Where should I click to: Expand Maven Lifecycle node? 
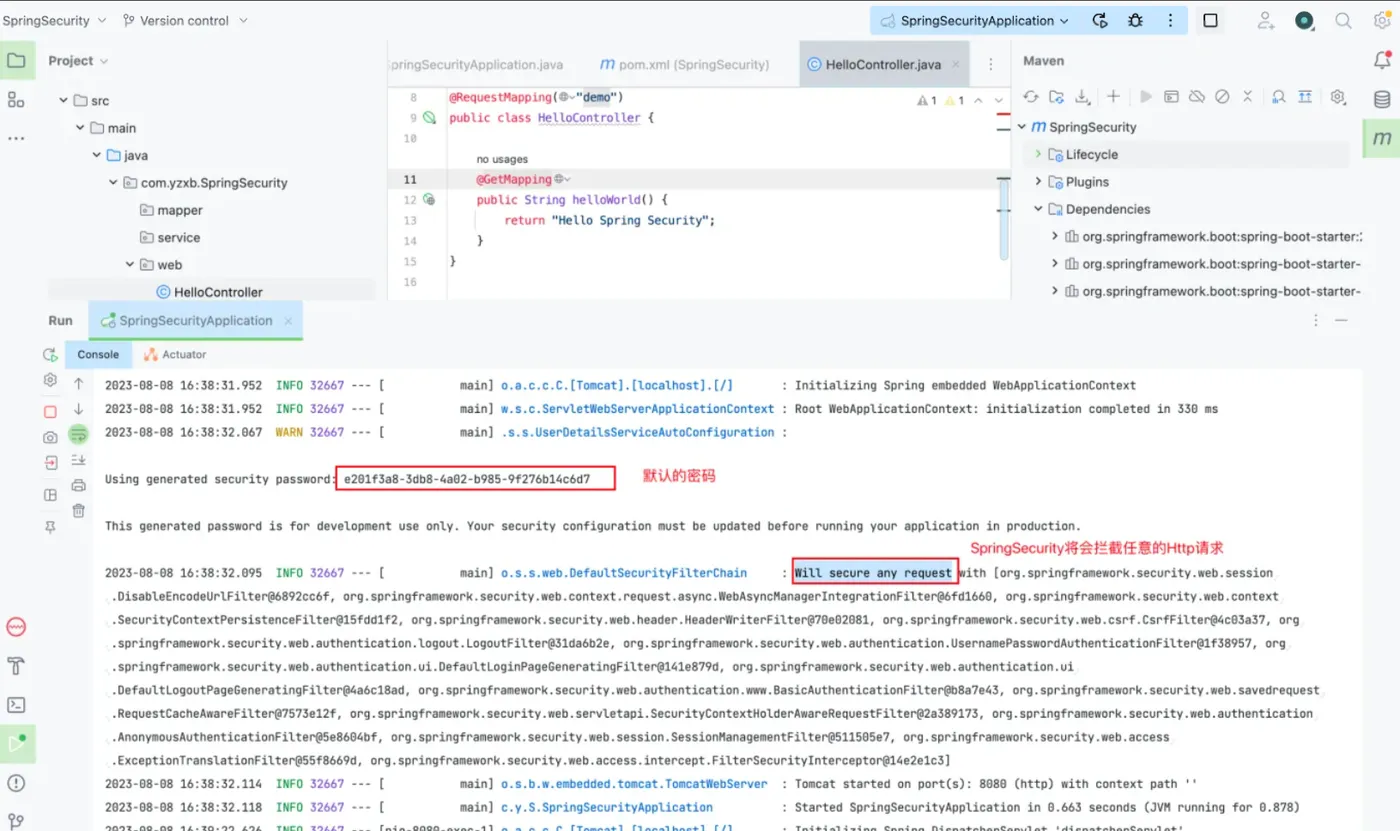point(1039,154)
